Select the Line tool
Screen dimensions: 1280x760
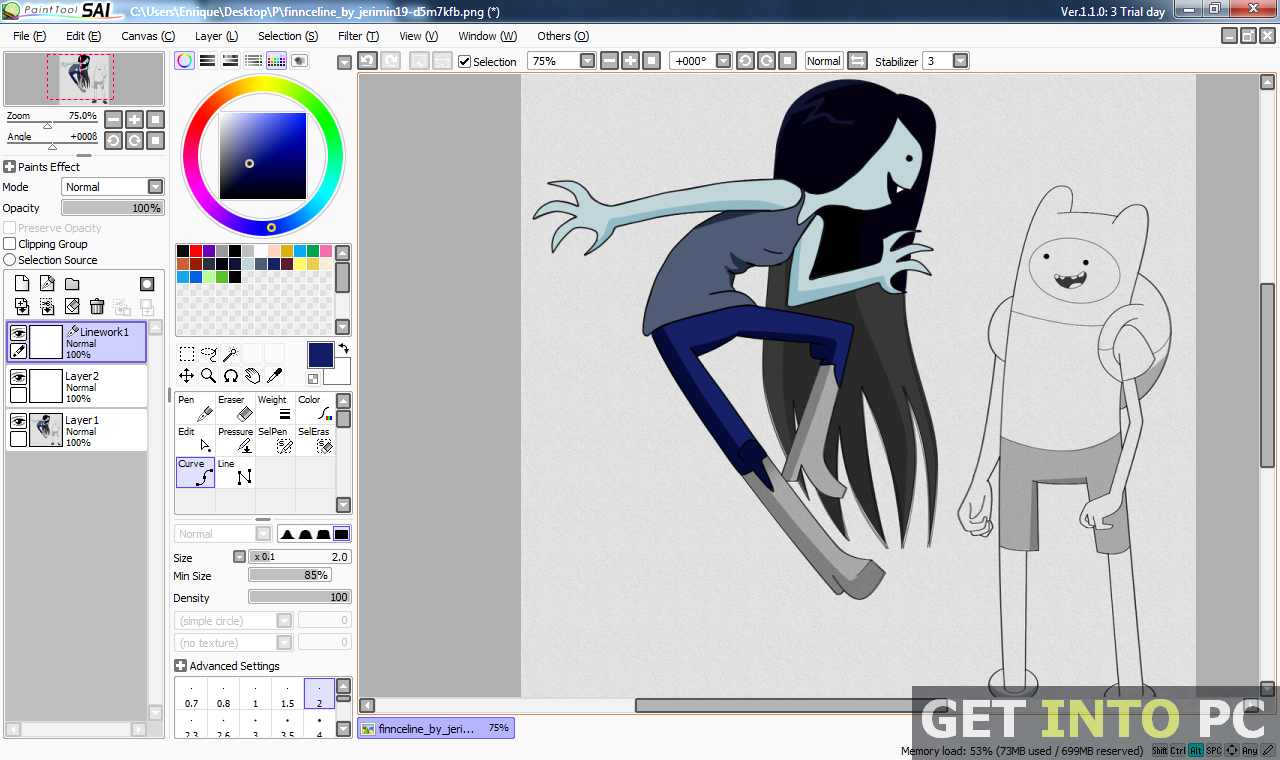[235, 472]
